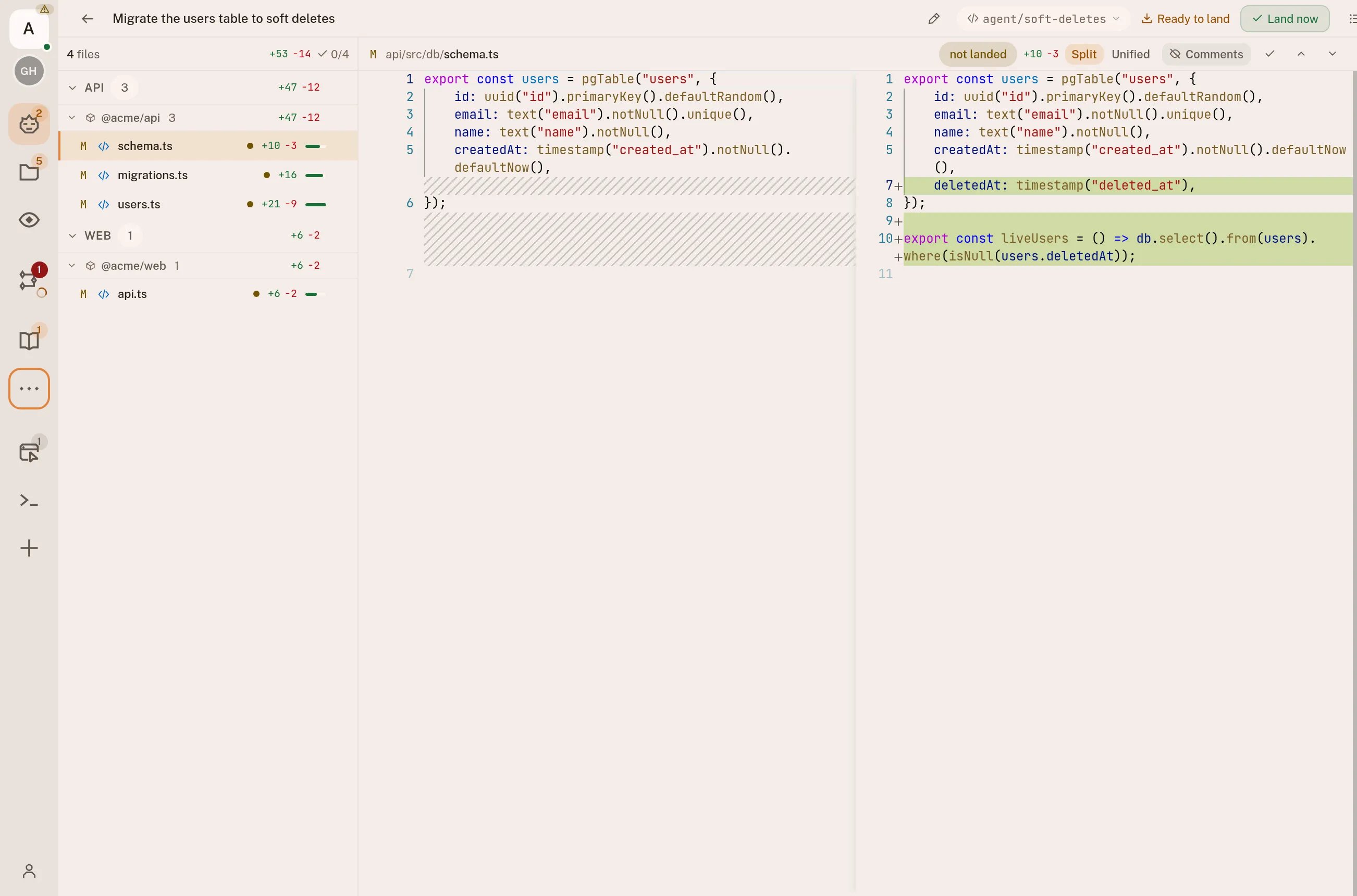Screen dimensions: 1357x896
Task: Open the agents robot icon in sidebar
Action: tap(29, 123)
